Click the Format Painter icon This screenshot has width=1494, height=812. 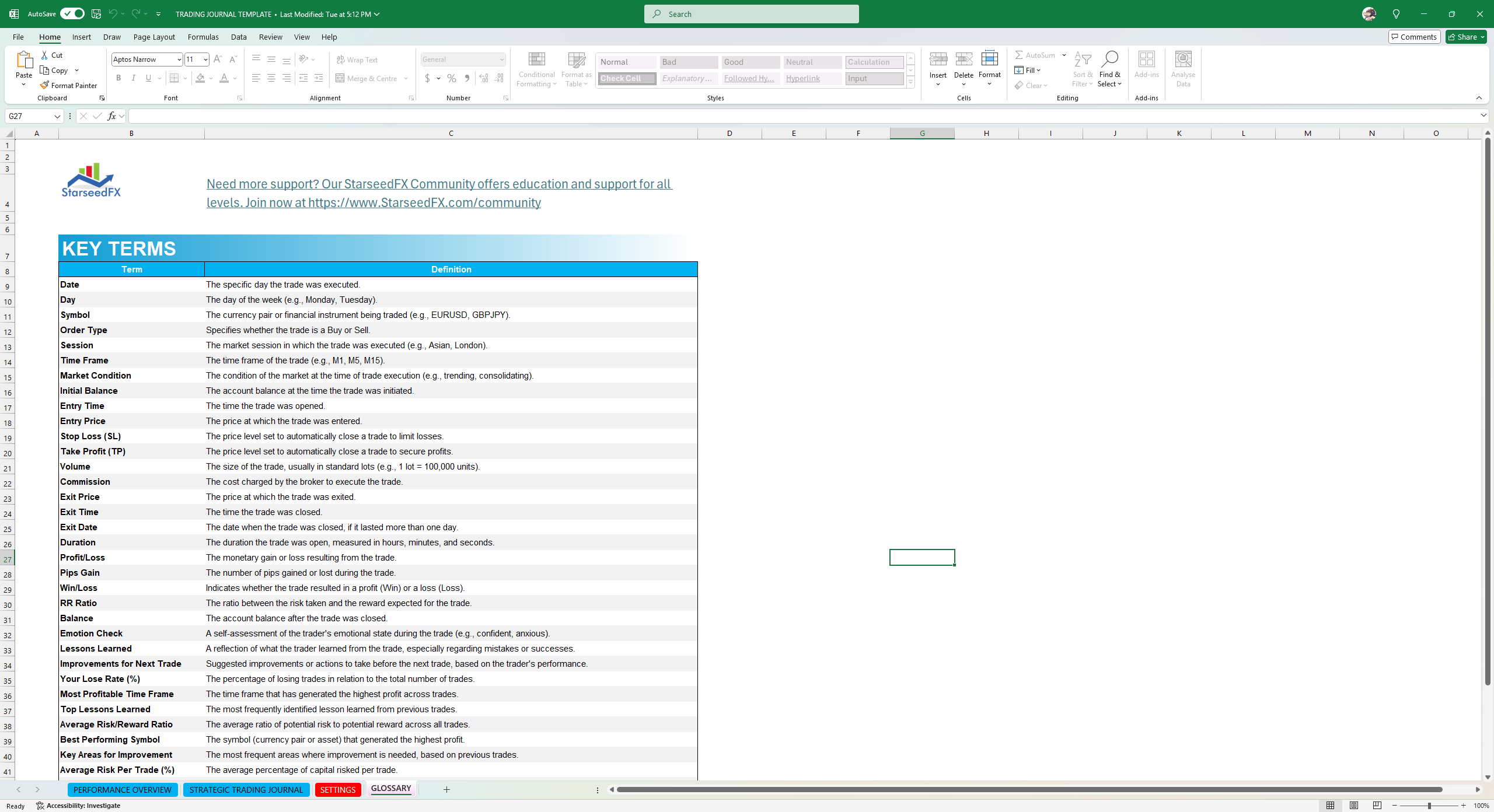(x=45, y=85)
